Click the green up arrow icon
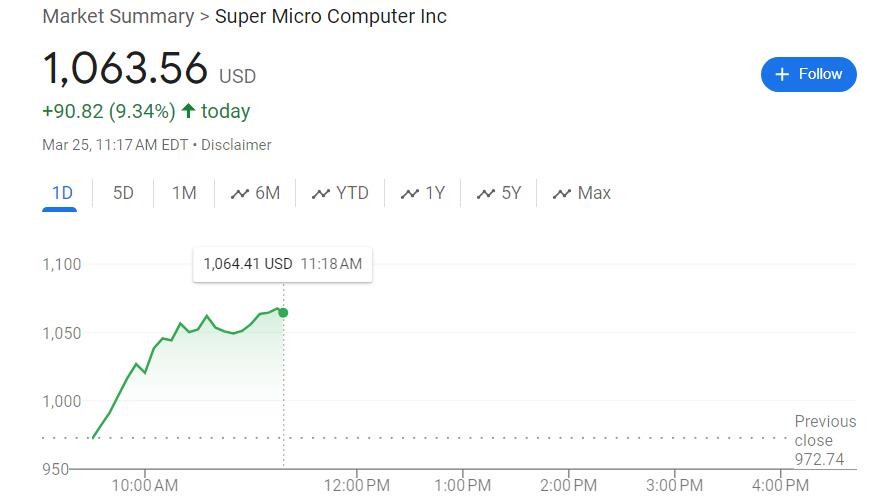 (x=187, y=111)
